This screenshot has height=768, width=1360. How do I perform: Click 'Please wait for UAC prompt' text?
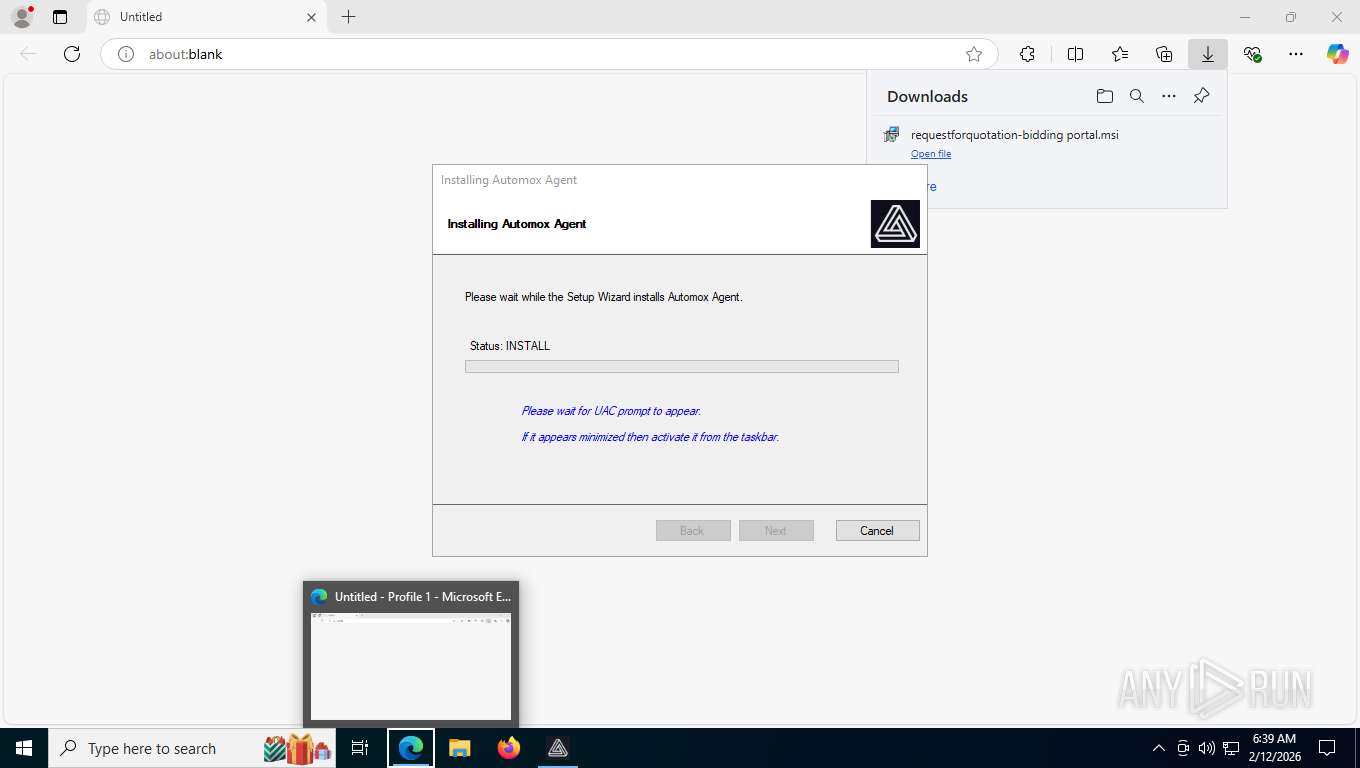[611, 411]
